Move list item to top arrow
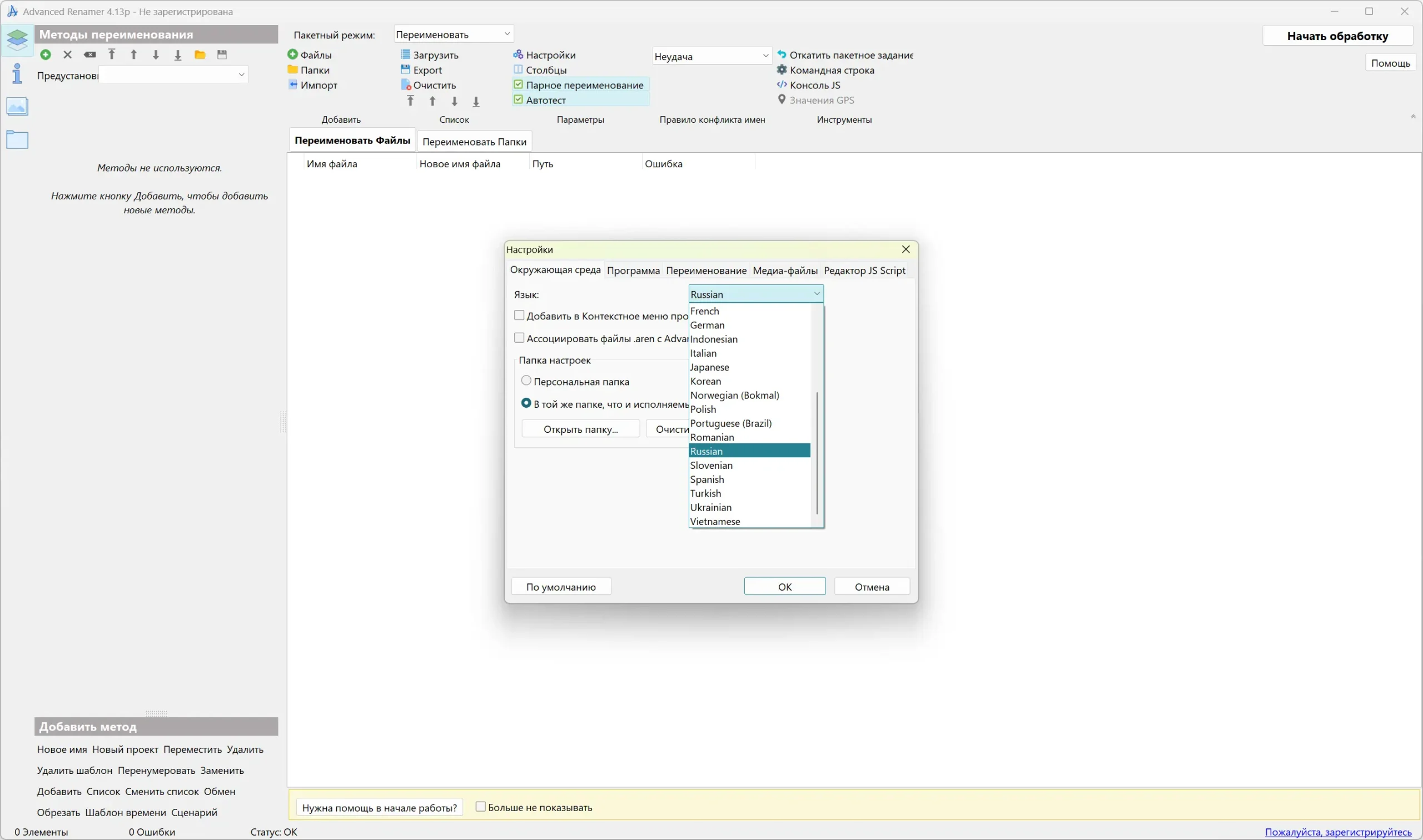 point(411,101)
